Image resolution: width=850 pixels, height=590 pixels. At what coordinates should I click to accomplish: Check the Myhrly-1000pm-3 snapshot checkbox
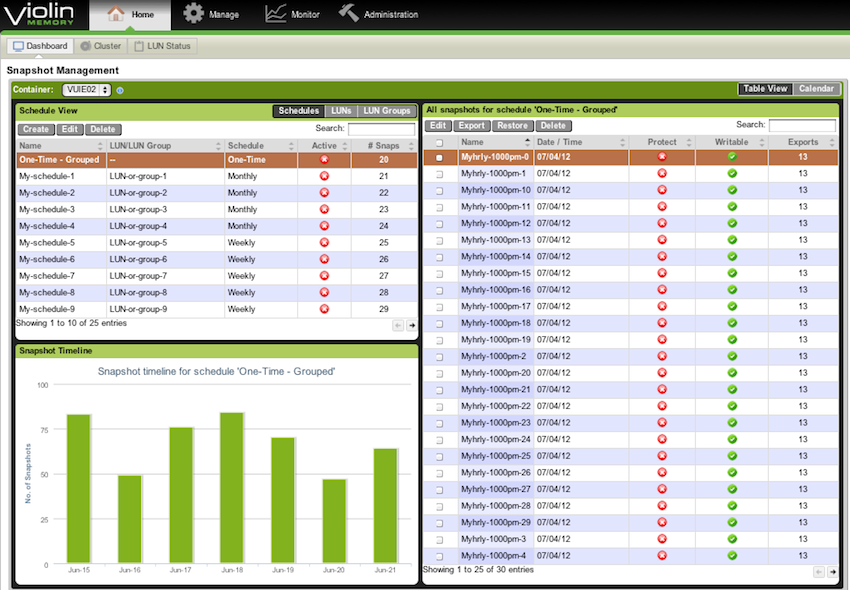pyautogui.click(x=439, y=540)
